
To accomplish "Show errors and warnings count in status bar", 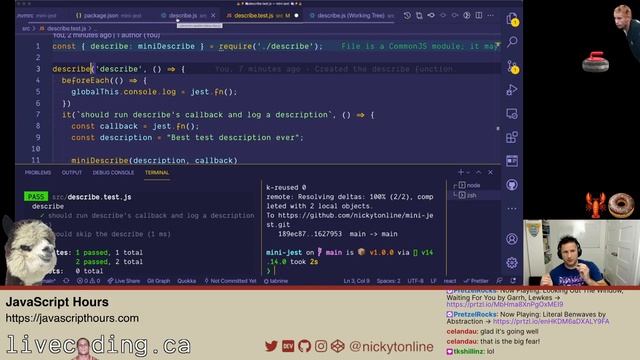I will coord(88,281).
